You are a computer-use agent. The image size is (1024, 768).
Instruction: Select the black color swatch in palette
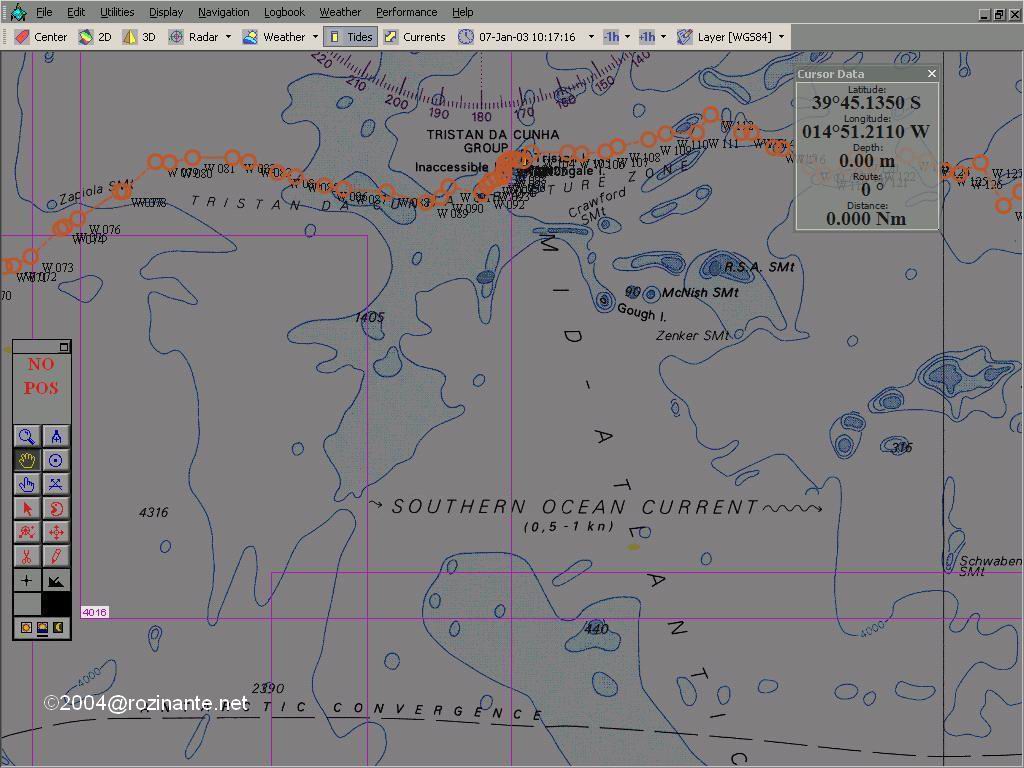56,604
